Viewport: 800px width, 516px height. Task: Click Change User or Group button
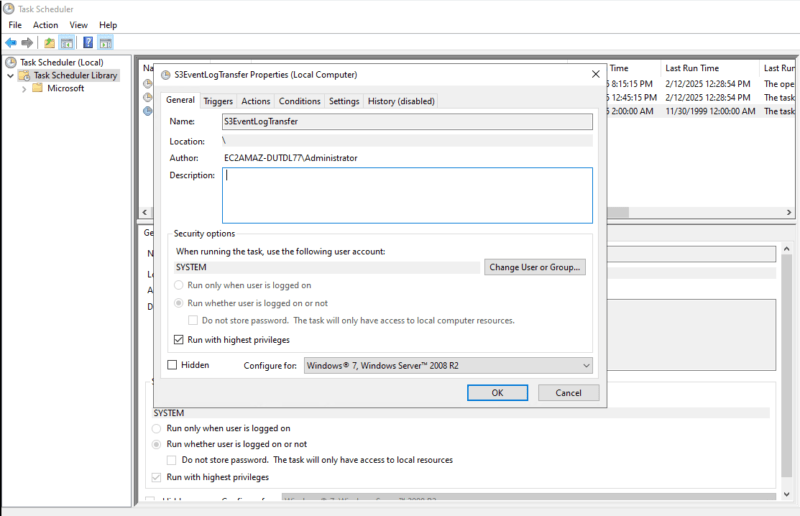click(534, 268)
